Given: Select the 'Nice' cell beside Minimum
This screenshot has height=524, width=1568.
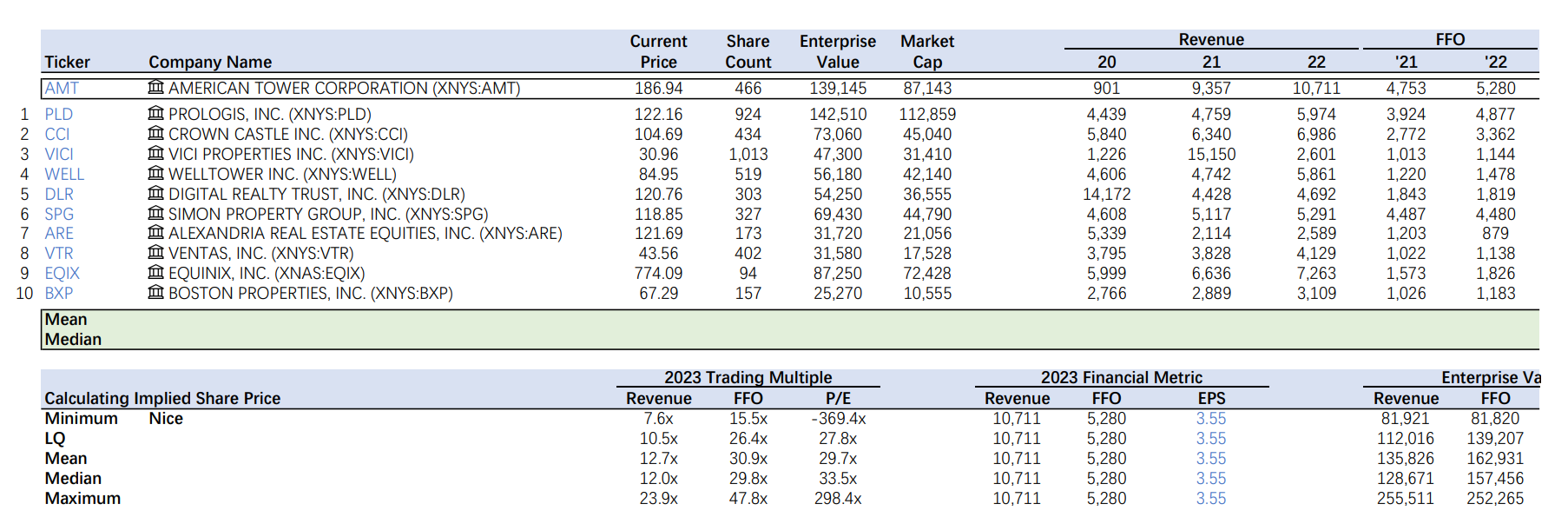Looking at the screenshot, I should (x=166, y=419).
